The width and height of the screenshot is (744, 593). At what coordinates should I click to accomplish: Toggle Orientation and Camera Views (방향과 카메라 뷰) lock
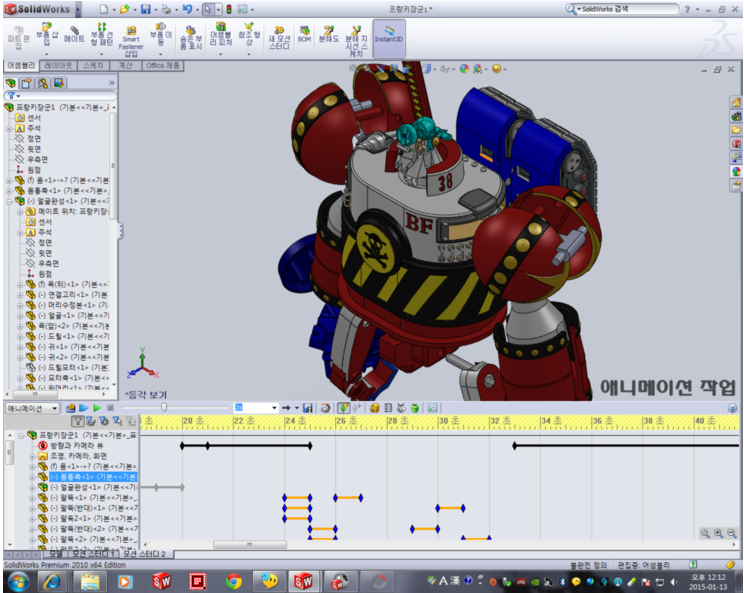43,445
